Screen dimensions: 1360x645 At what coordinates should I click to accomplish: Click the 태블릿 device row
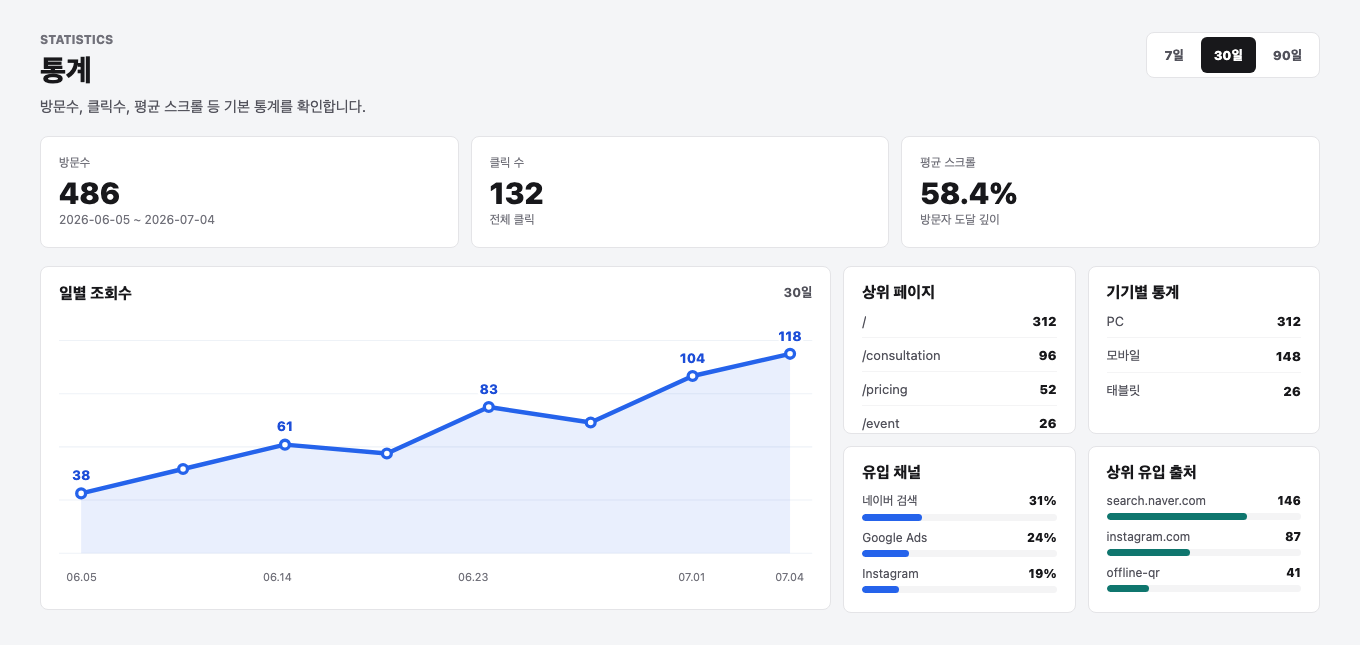pyautogui.click(x=1204, y=391)
